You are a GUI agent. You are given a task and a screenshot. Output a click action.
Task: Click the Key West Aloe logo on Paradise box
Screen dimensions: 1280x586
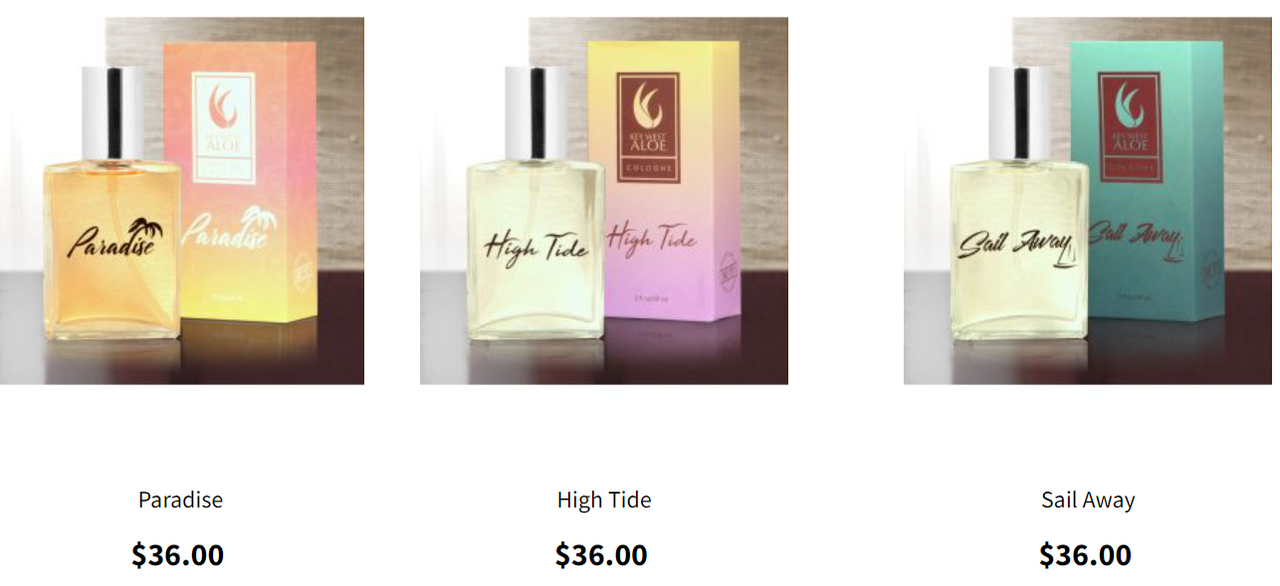pyautogui.click(x=223, y=128)
